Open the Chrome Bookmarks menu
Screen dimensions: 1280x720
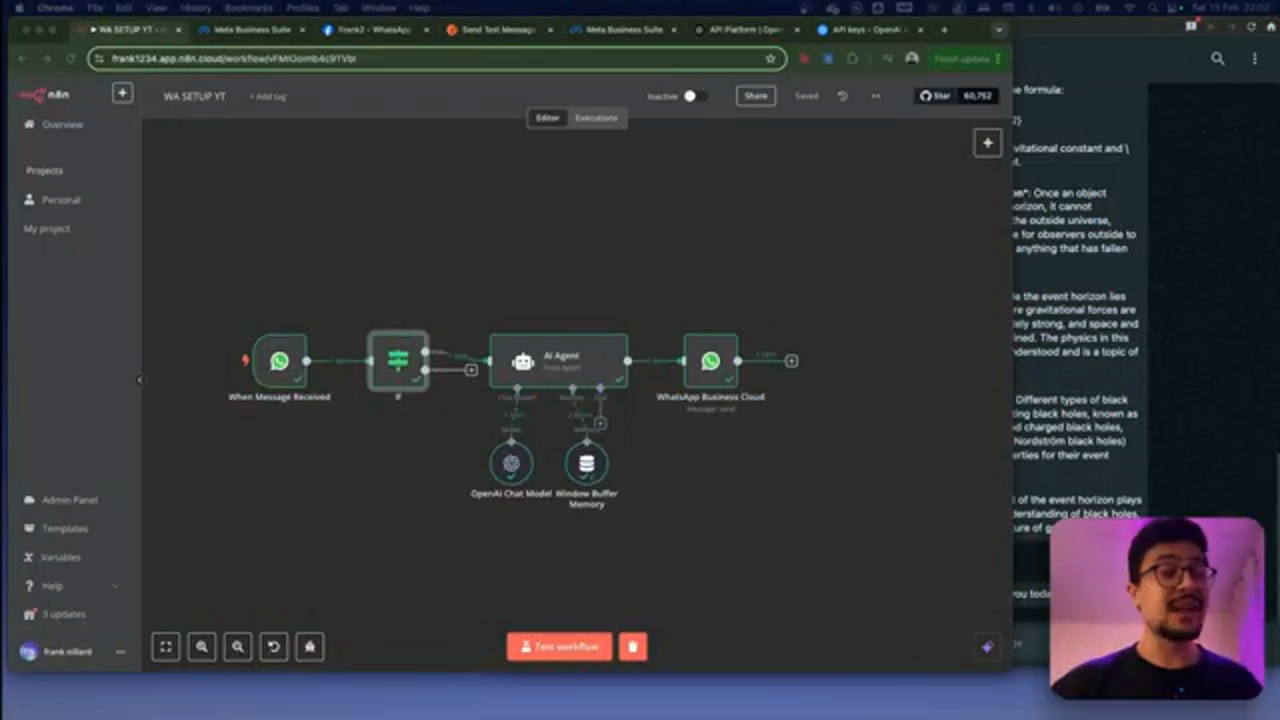(248, 8)
